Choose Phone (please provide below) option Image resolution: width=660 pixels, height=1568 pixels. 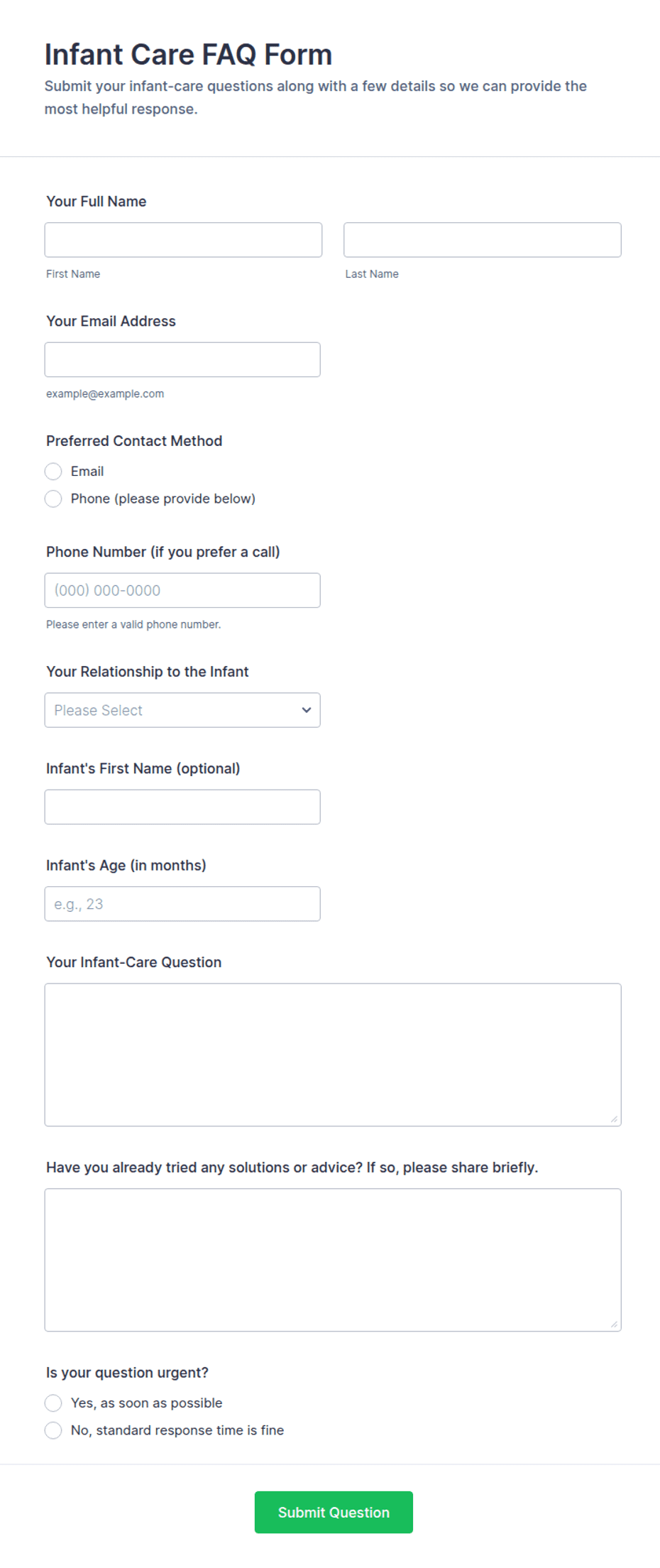pos(53,499)
